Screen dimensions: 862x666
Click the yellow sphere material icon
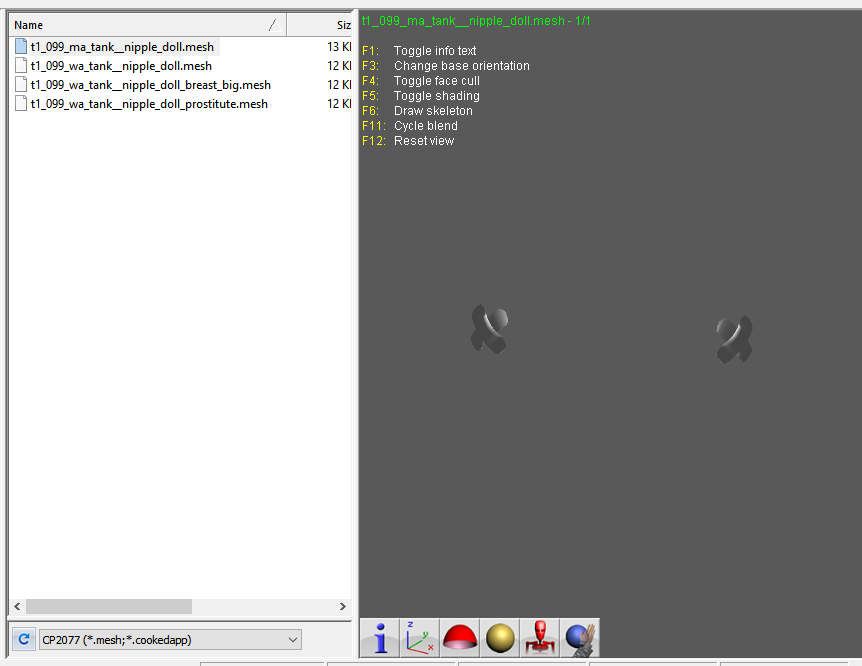500,638
